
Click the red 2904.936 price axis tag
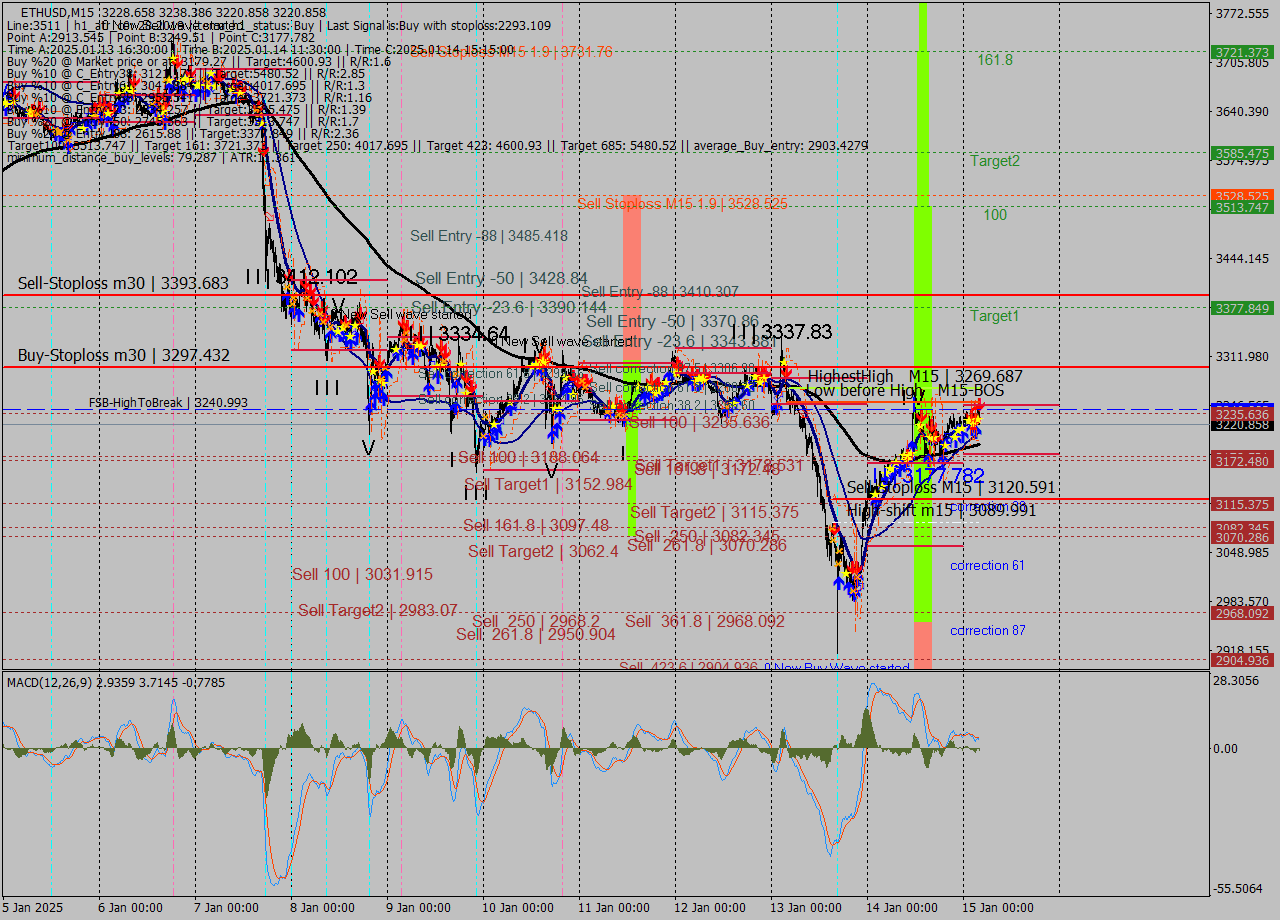click(x=1241, y=660)
